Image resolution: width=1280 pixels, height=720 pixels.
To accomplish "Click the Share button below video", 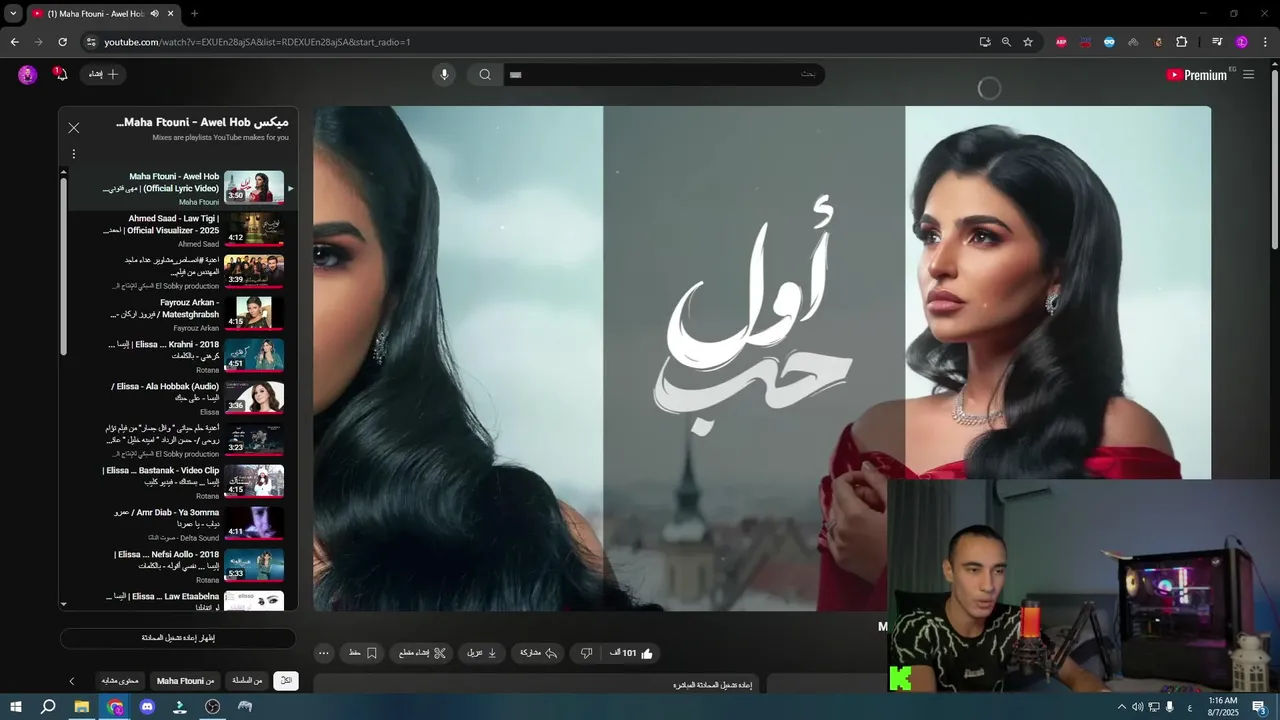I will 538,653.
